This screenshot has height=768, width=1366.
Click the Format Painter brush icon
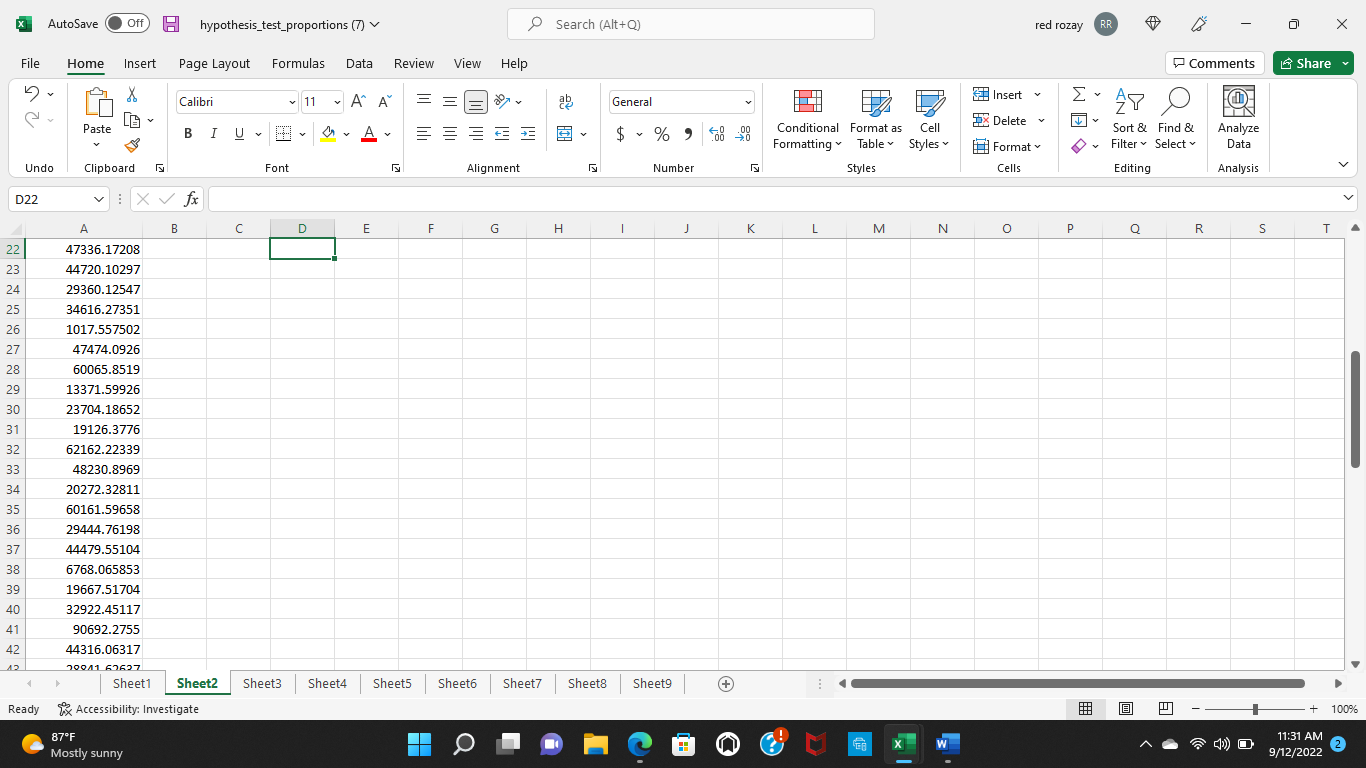[132, 146]
